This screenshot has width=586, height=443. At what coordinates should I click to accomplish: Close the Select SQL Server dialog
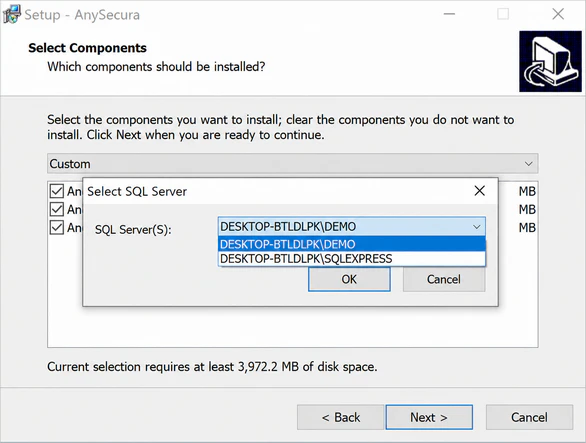coord(479,191)
